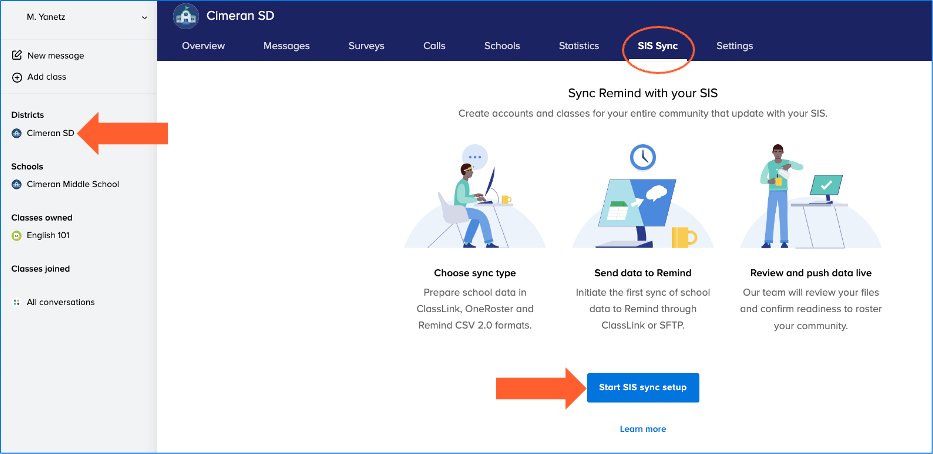This screenshot has height=454, width=933.
Task: Expand the M. Yonetz account dropdown
Action: (144, 17)
